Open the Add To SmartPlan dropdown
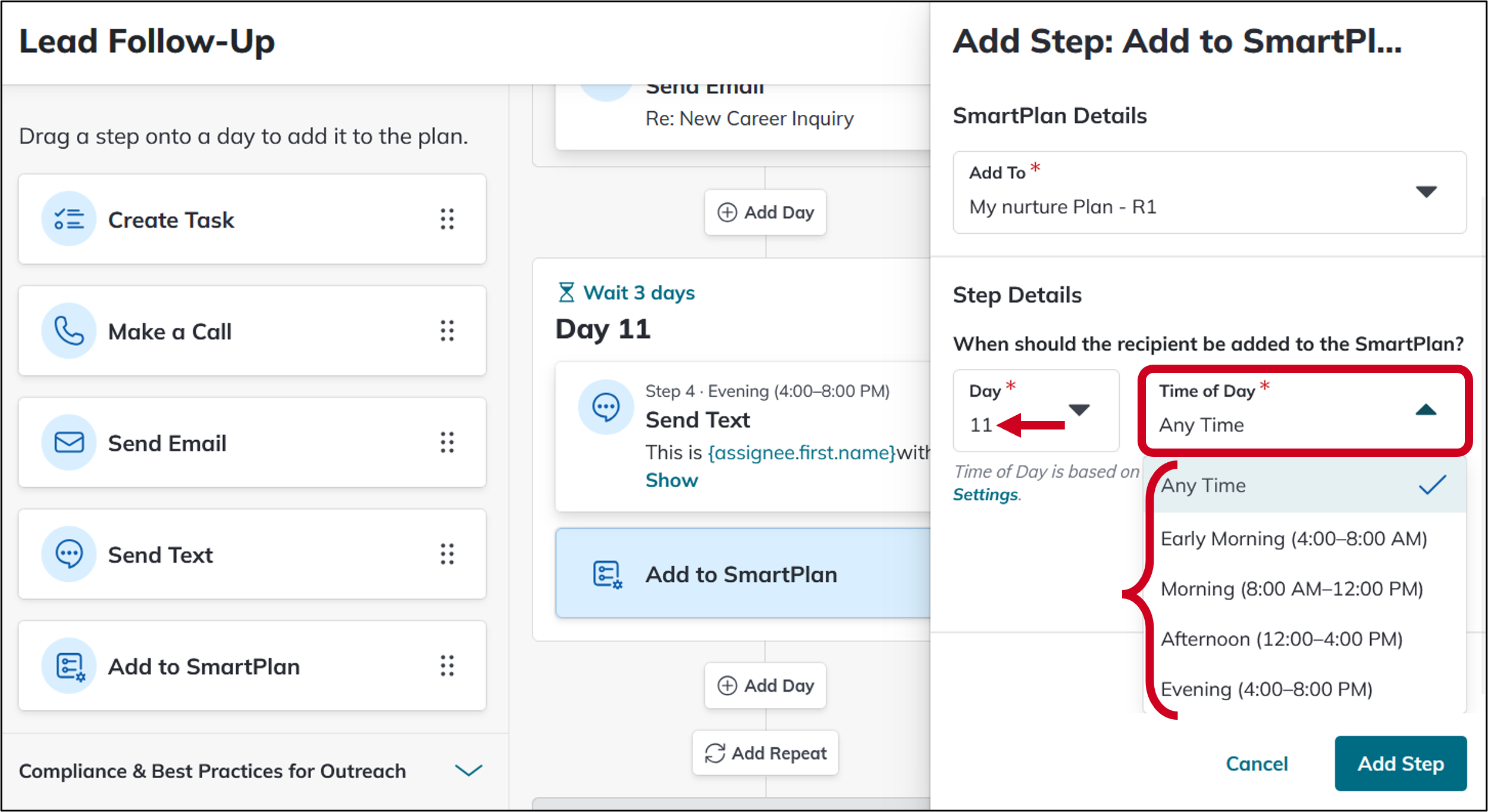The height and width of the screenshot is (812, 1488). [x=1210, y=192]
